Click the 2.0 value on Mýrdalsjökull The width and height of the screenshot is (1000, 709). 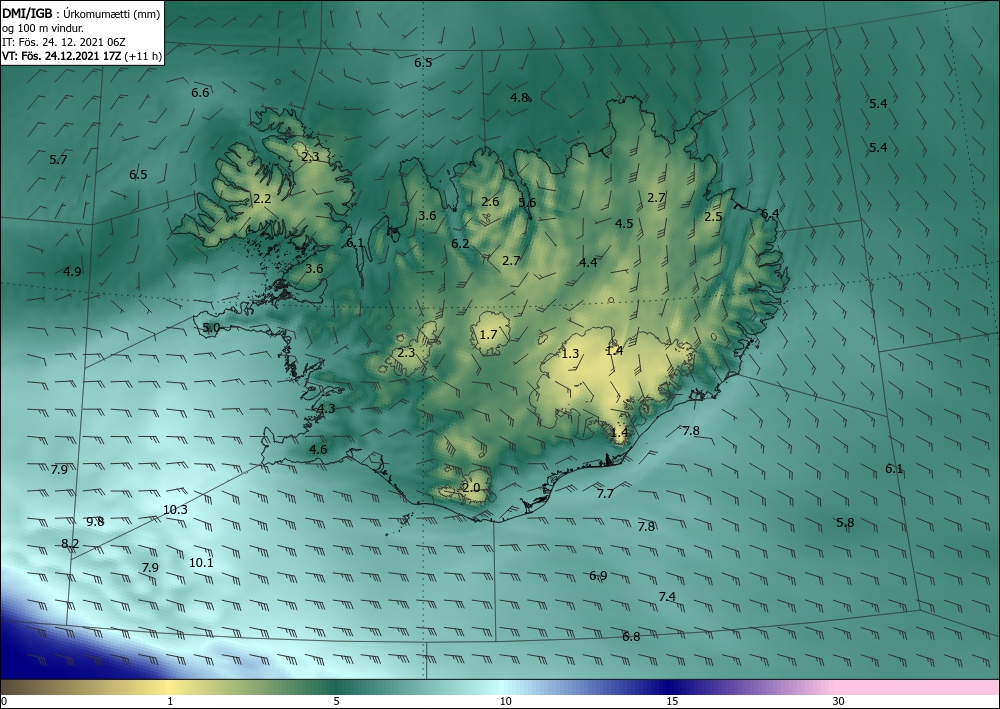tap(471, 488)
